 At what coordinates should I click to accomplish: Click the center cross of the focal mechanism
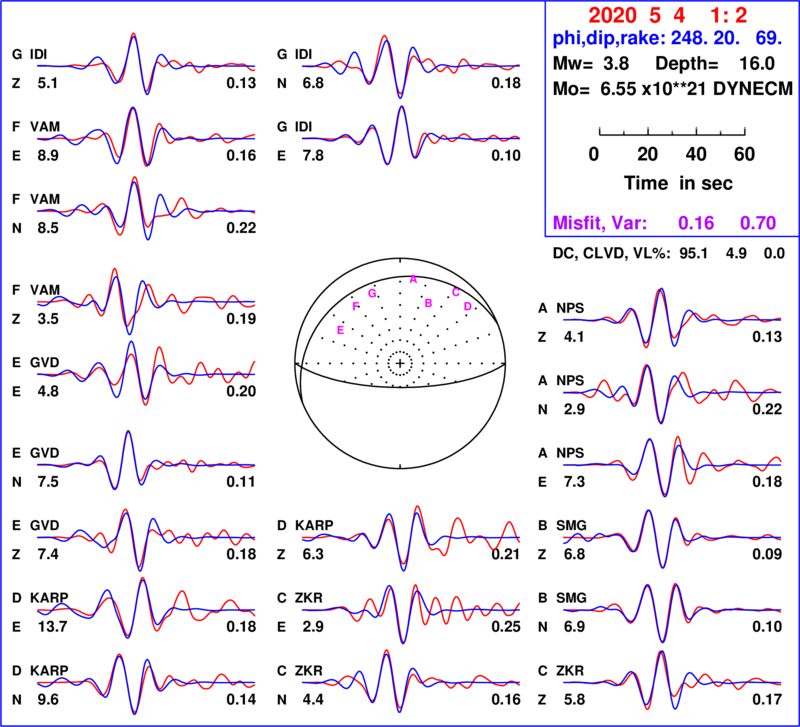tap(400, 363)
